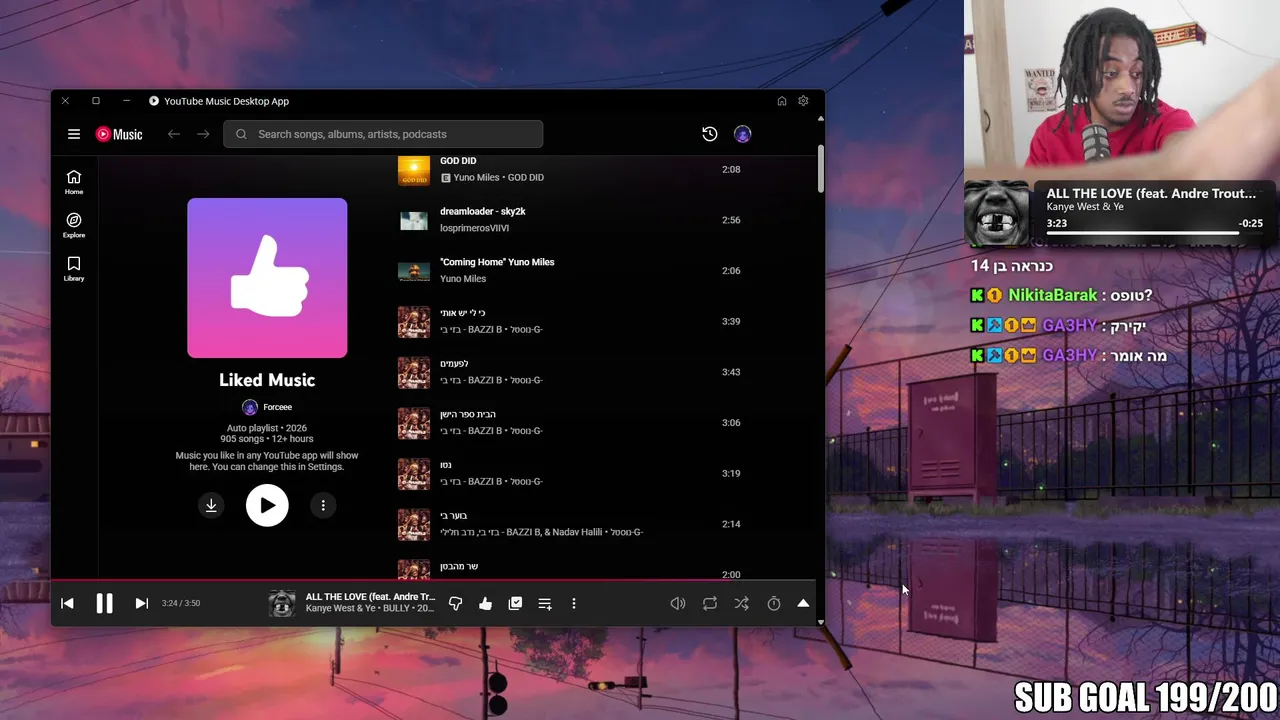
Task: Open the hamburger guide menu
Action: 73,134
